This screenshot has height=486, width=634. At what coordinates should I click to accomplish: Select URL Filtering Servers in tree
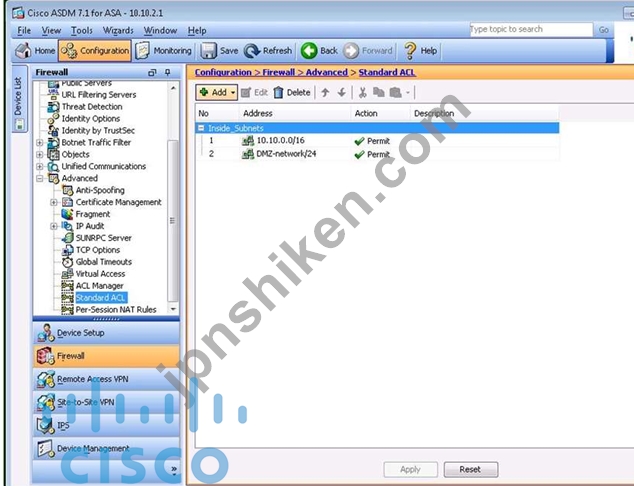coord(99,95)
